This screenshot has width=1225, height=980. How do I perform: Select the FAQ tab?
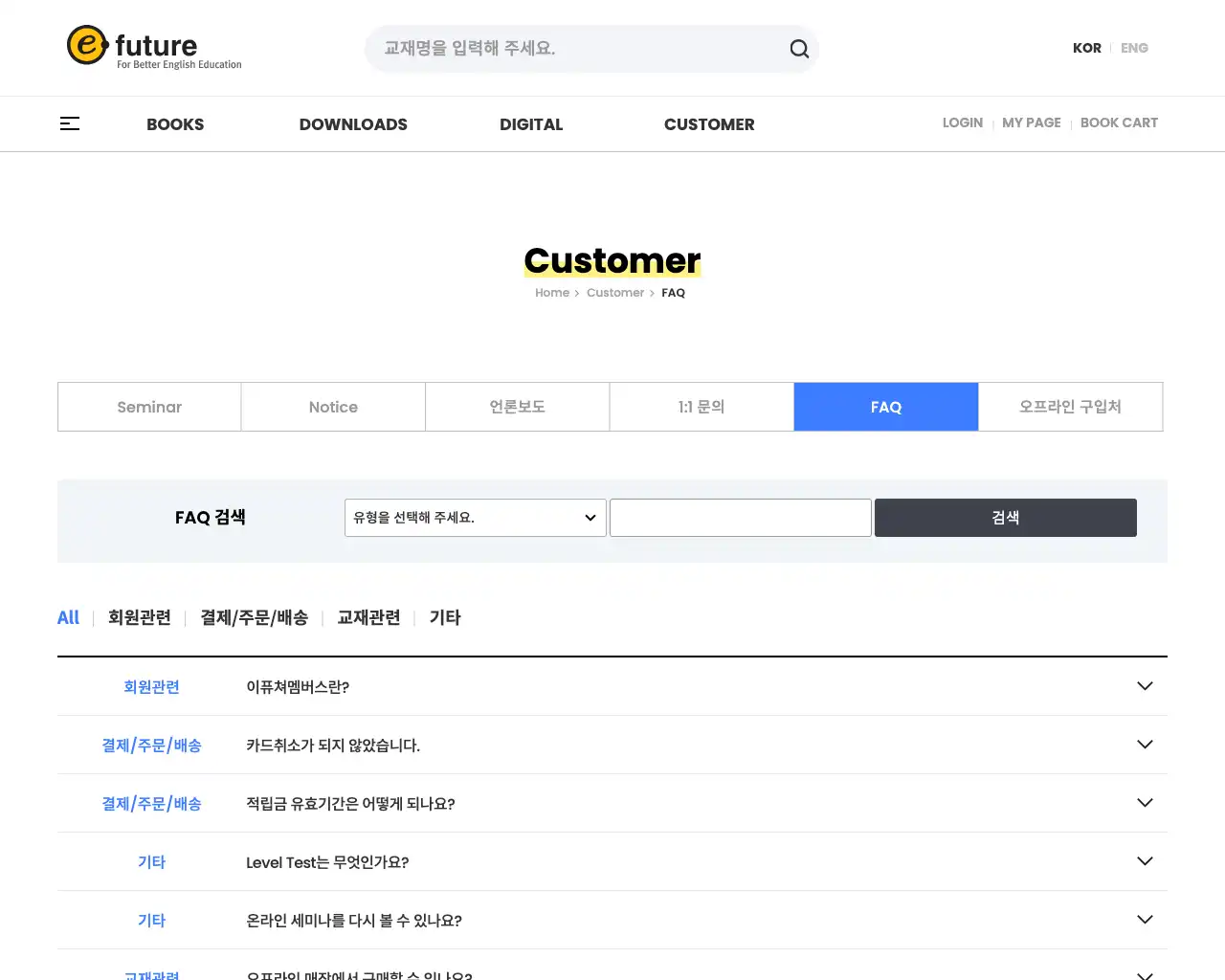click(886, 407)
